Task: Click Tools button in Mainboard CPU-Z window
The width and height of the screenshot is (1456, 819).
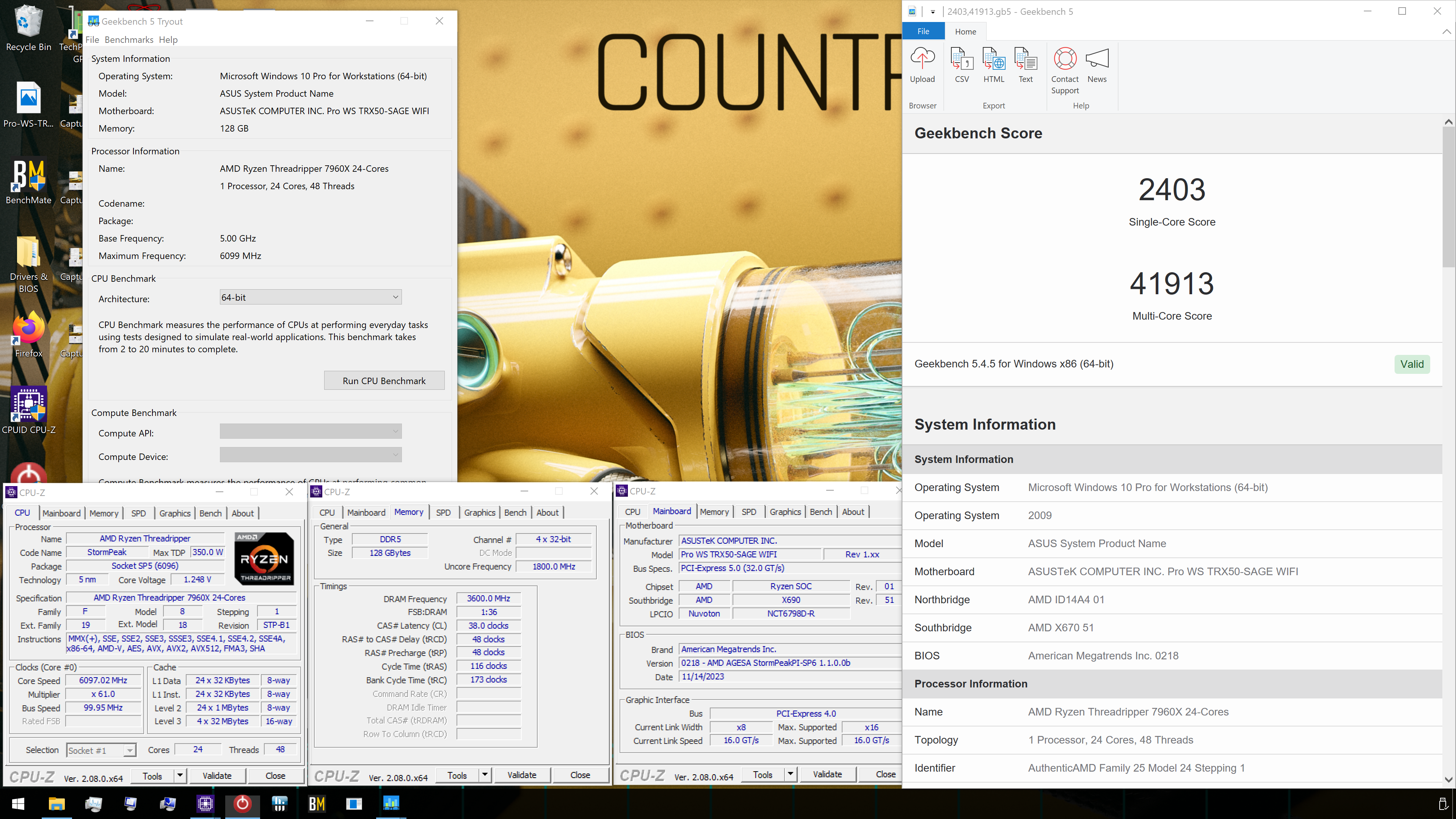Action: [762, 774]
